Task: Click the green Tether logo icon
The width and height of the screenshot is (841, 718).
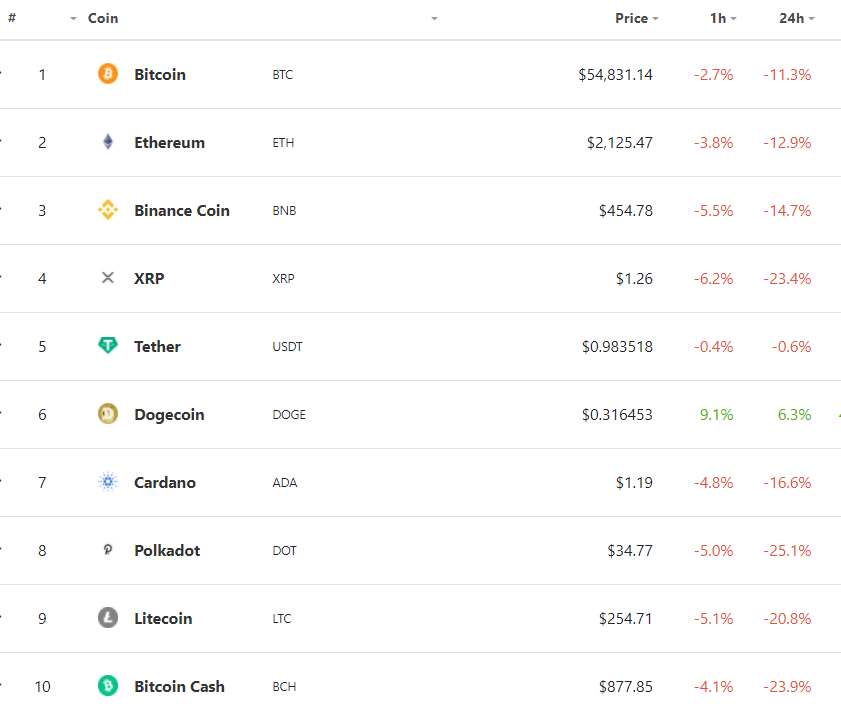Action: pos(108,346)
